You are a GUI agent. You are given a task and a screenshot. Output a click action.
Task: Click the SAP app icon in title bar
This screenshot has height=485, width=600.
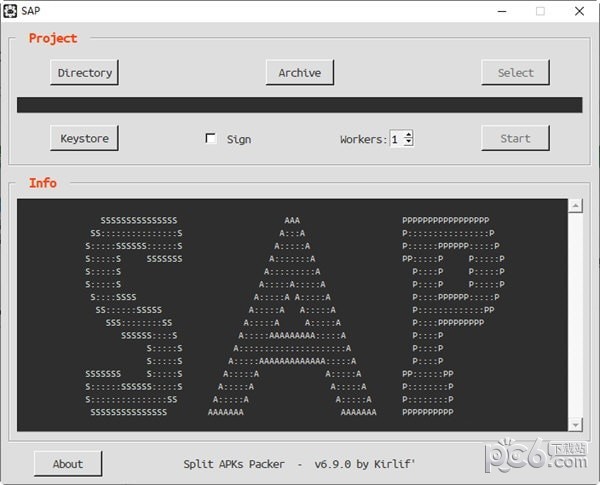(10, 11)
